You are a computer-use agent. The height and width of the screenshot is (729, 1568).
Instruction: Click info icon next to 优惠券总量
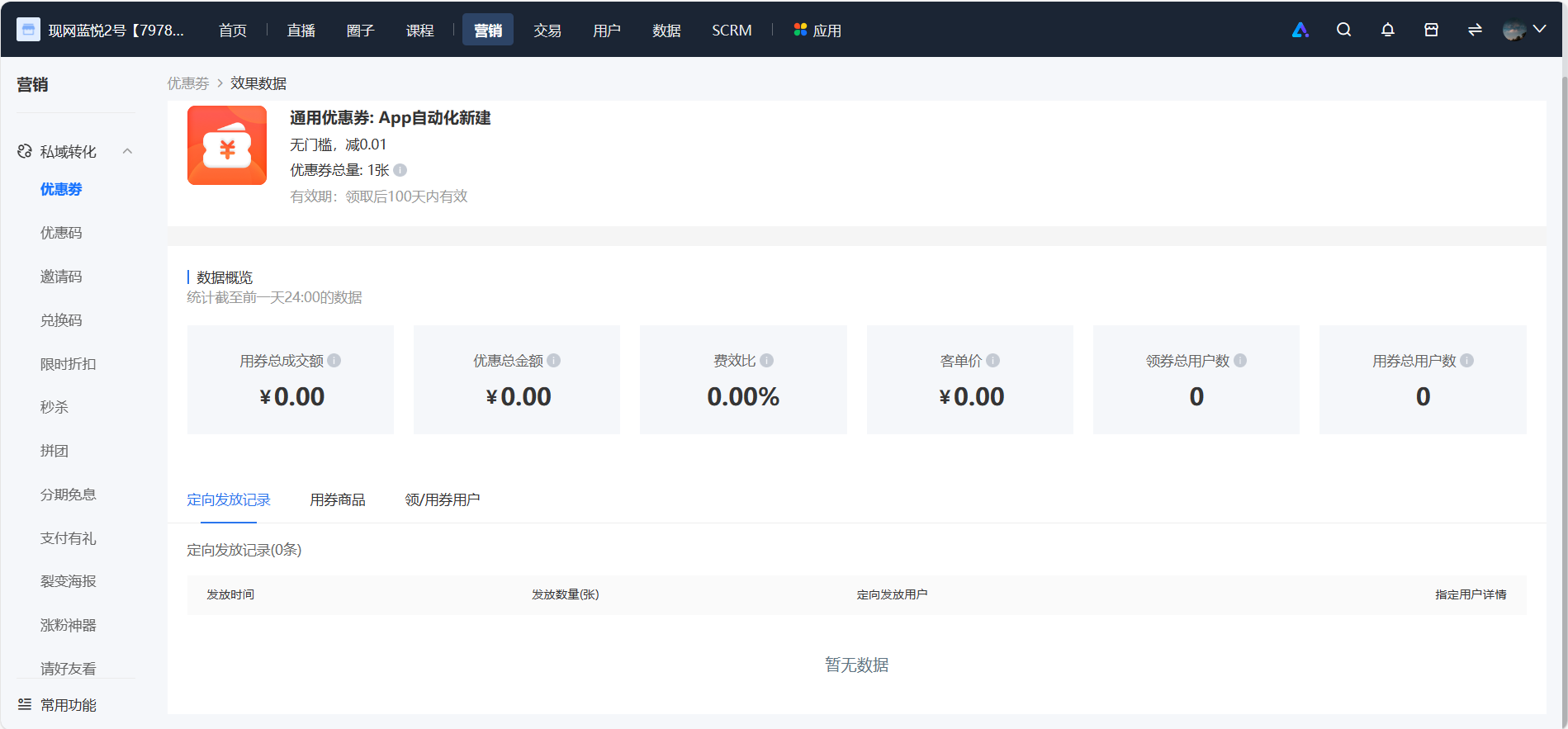point(400,170)
